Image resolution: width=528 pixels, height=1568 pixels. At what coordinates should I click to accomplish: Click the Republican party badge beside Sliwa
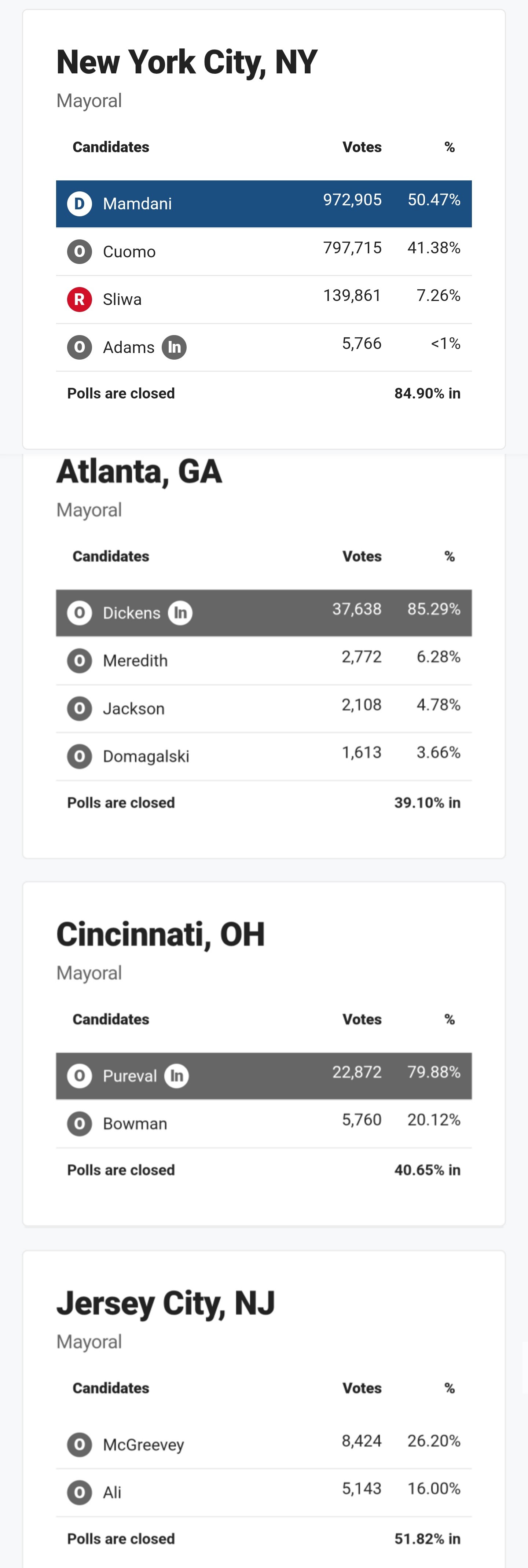[x=79, y=300]
